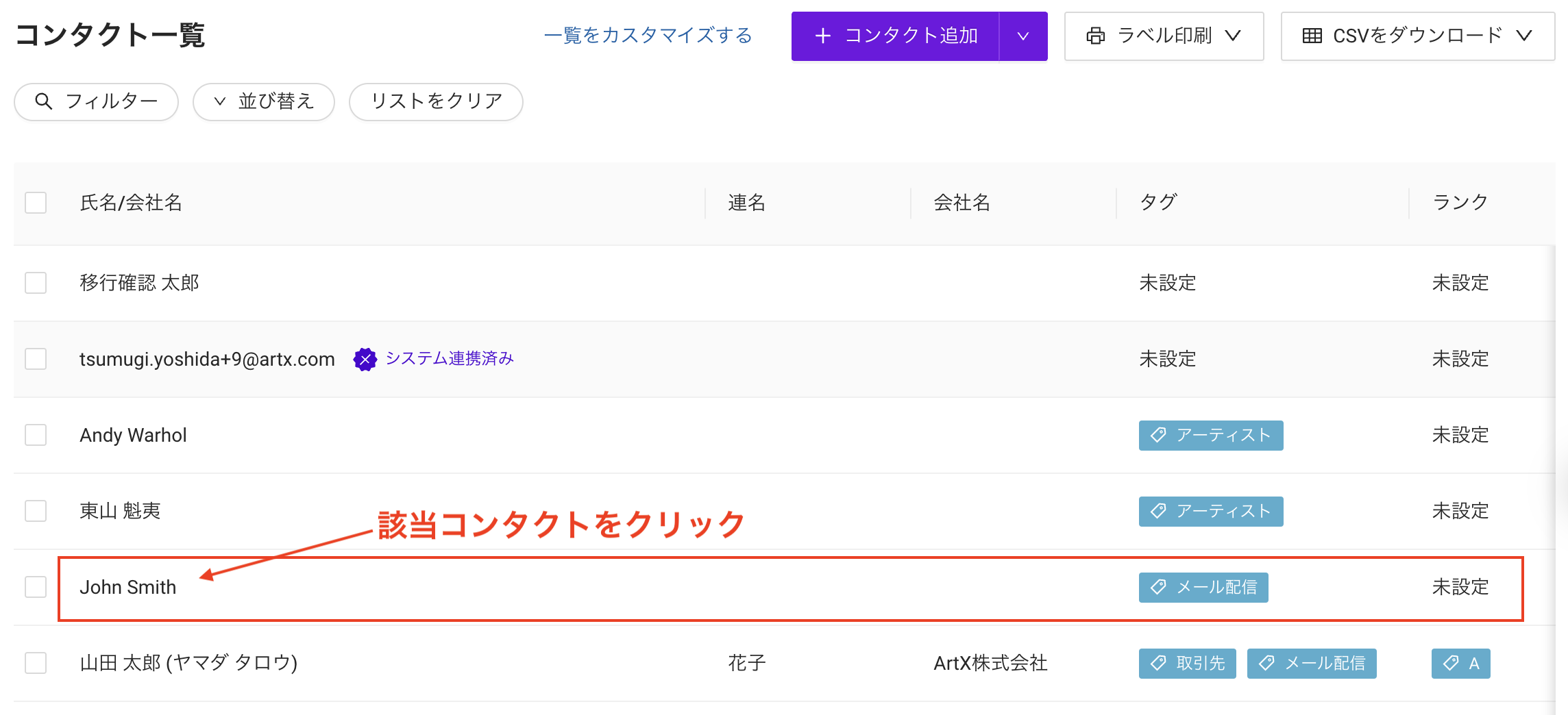Click the コンタクト追加 button
The image size is (1568, 715).
[895, 36]
